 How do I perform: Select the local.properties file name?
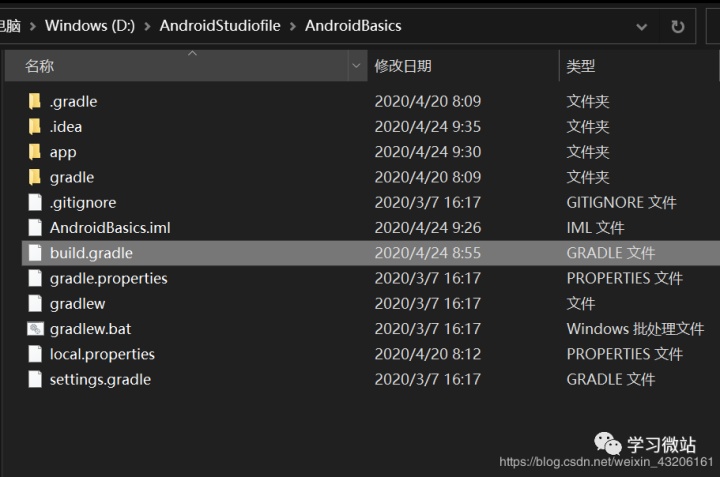tap(102, 354)
